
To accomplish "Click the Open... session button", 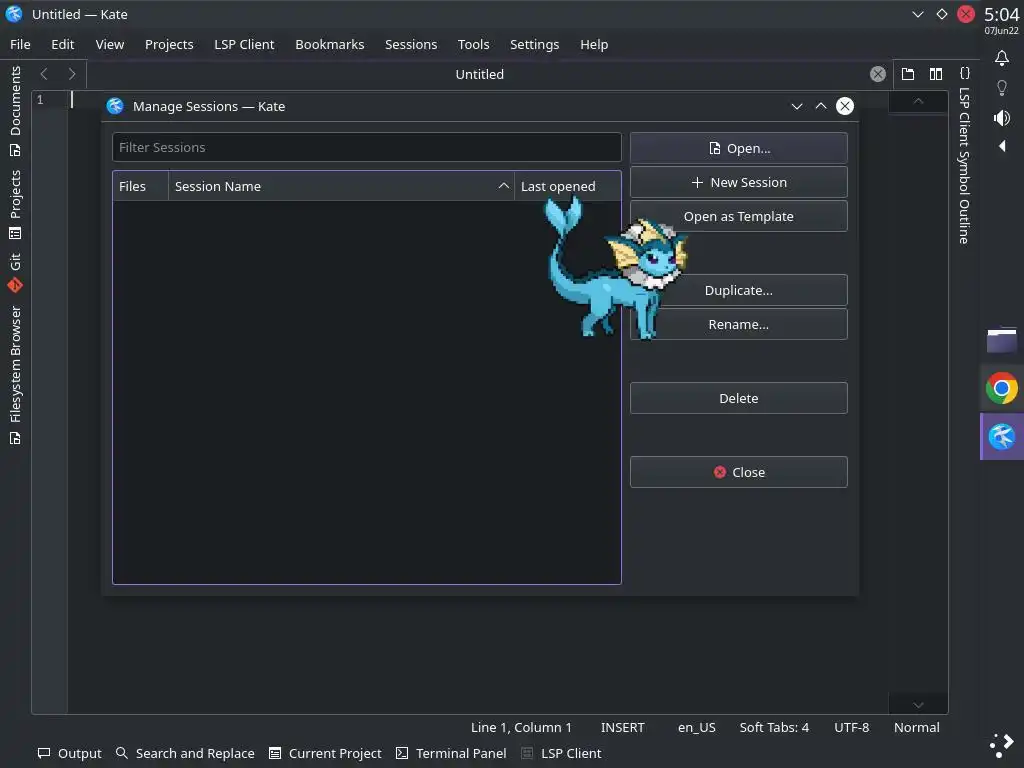I will (x=739, y=148).
